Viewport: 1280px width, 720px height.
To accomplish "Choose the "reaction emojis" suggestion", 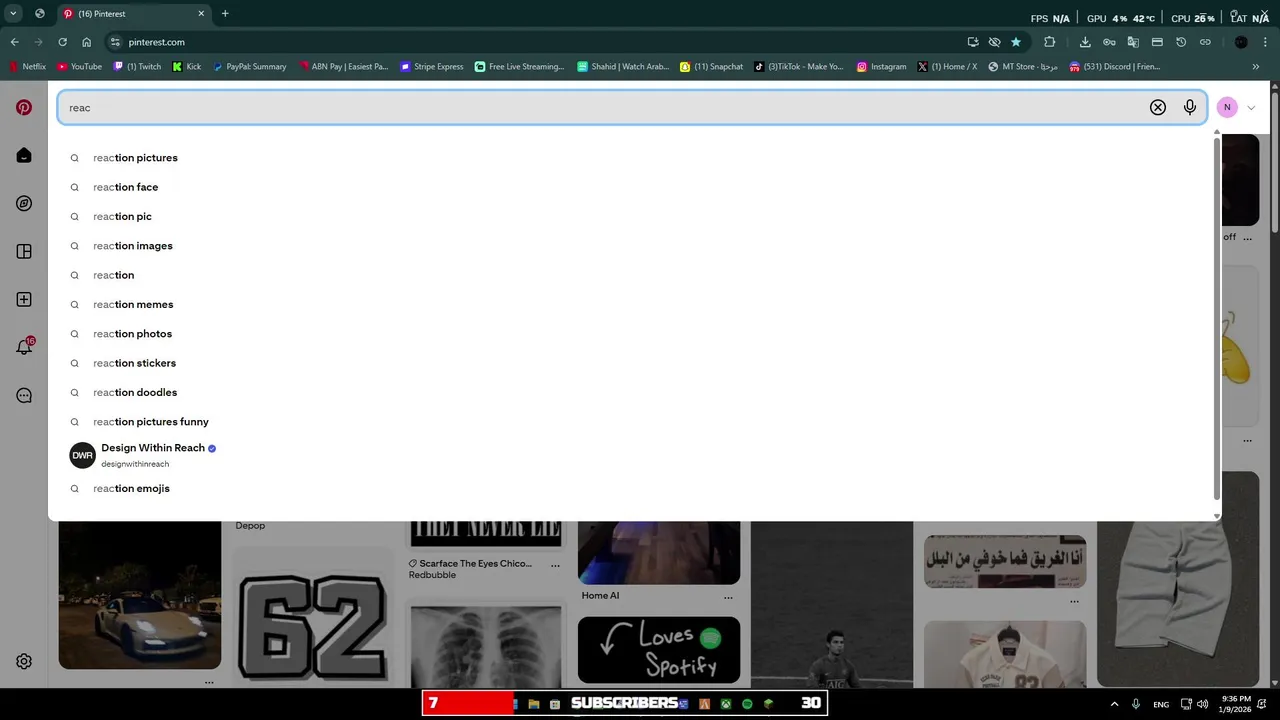I will 131,489.
